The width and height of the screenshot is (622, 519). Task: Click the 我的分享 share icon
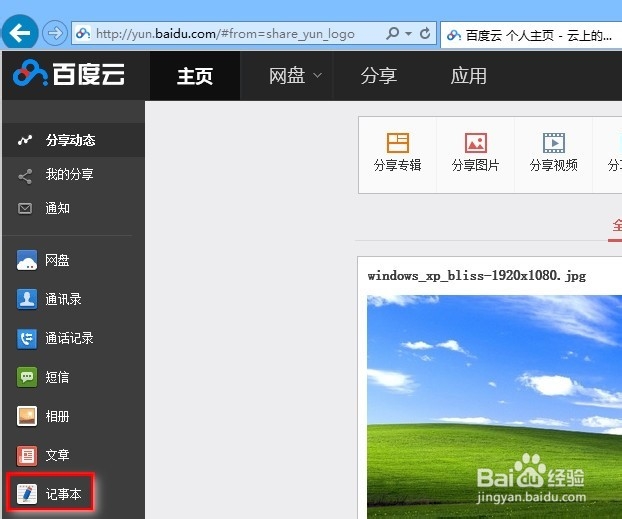click(x=25, y=176)
